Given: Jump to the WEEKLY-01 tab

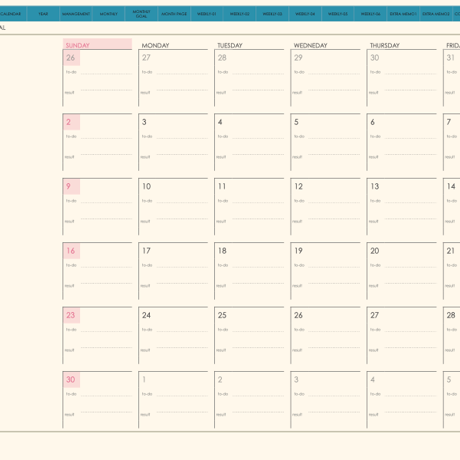Looking at the screenshot, I should [207, 14].
